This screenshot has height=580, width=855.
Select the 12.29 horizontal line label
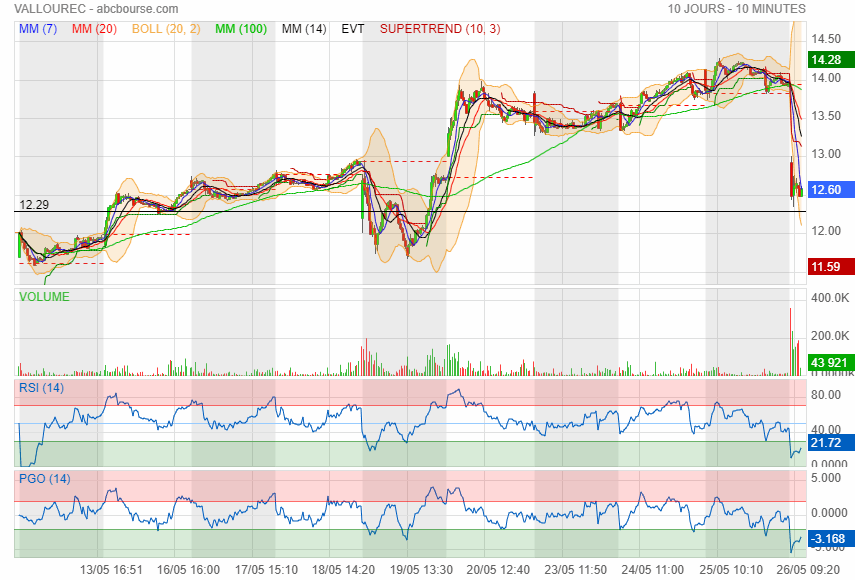tap(34, 205)
